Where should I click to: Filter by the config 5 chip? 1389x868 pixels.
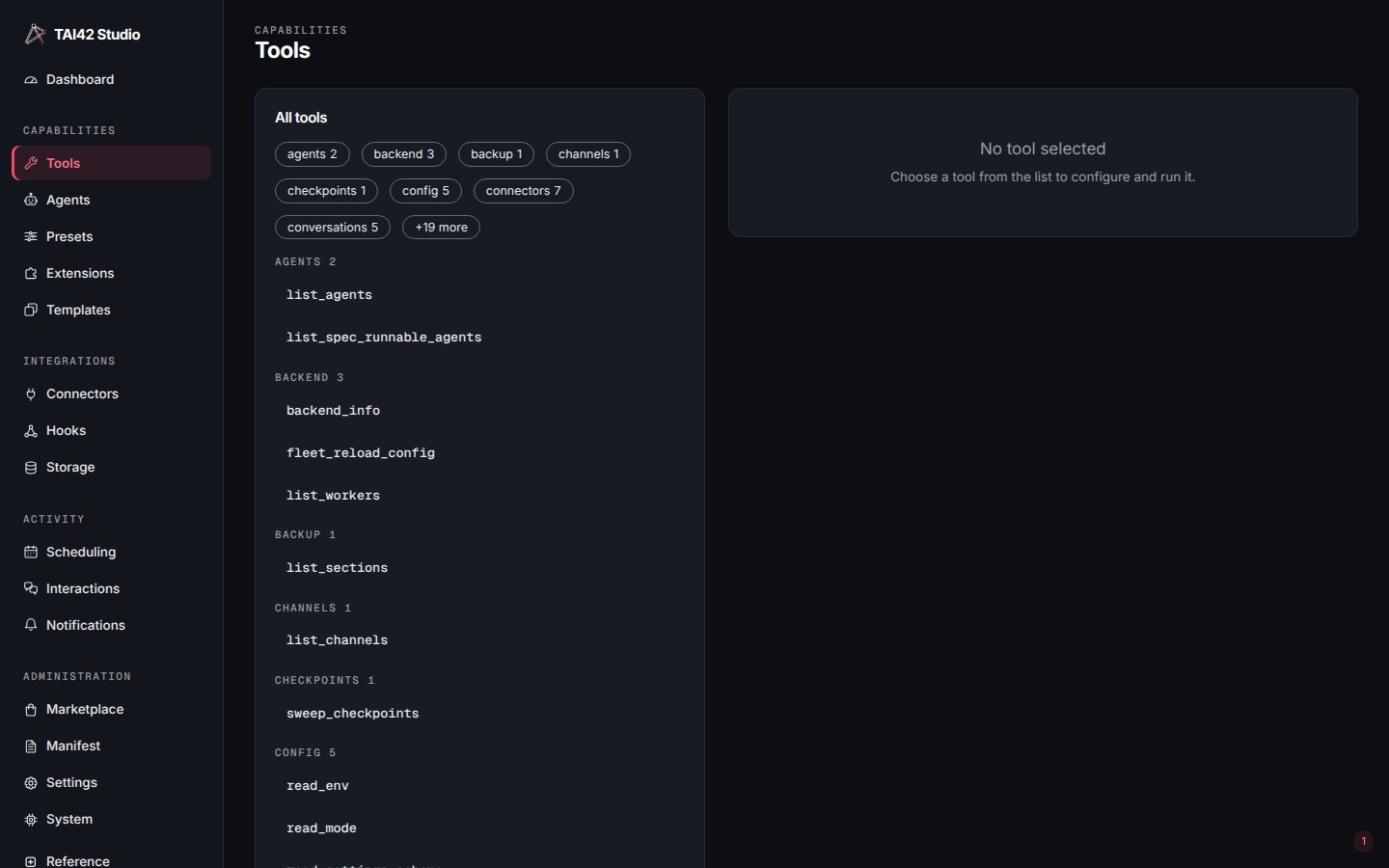(425, 191)
